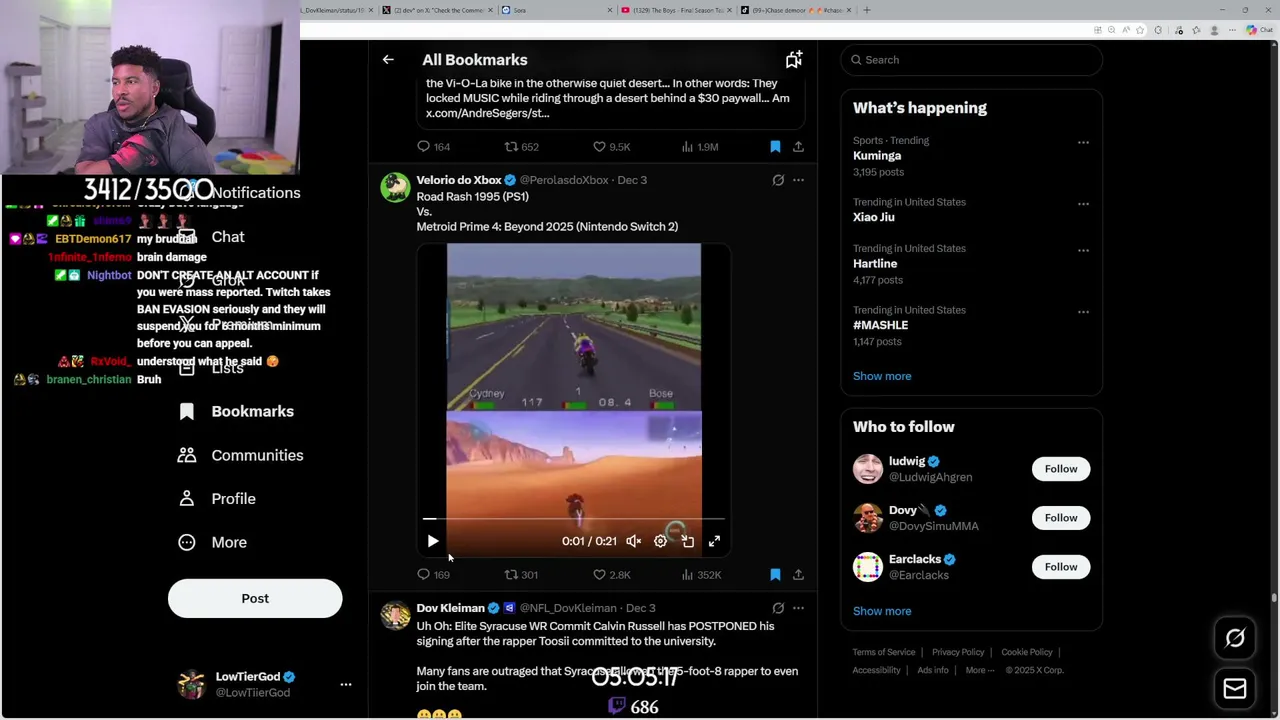
Task: Focus the X Search field
Action: 972,60
